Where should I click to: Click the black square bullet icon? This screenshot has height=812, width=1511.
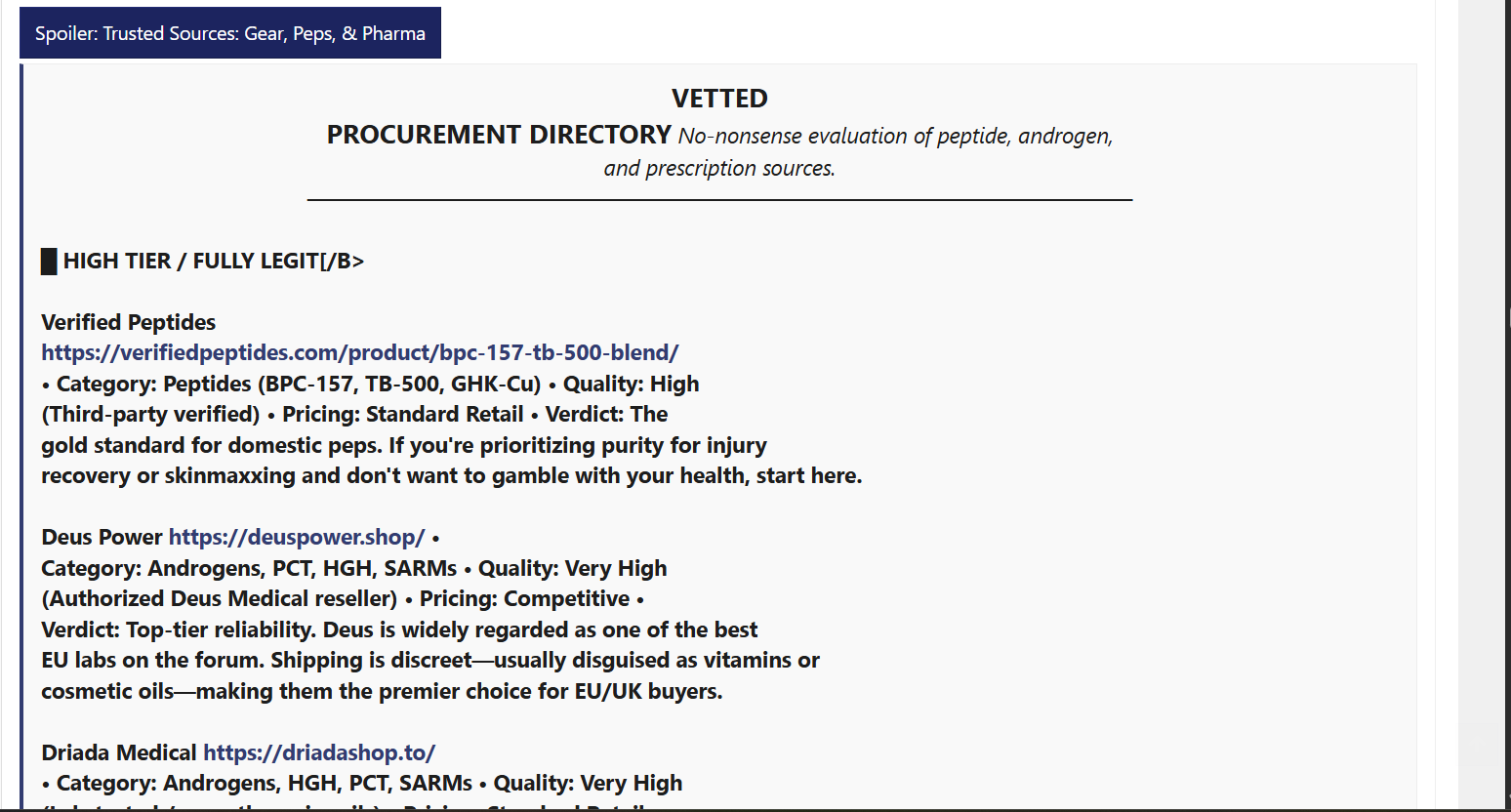click(x=49, y=262)
